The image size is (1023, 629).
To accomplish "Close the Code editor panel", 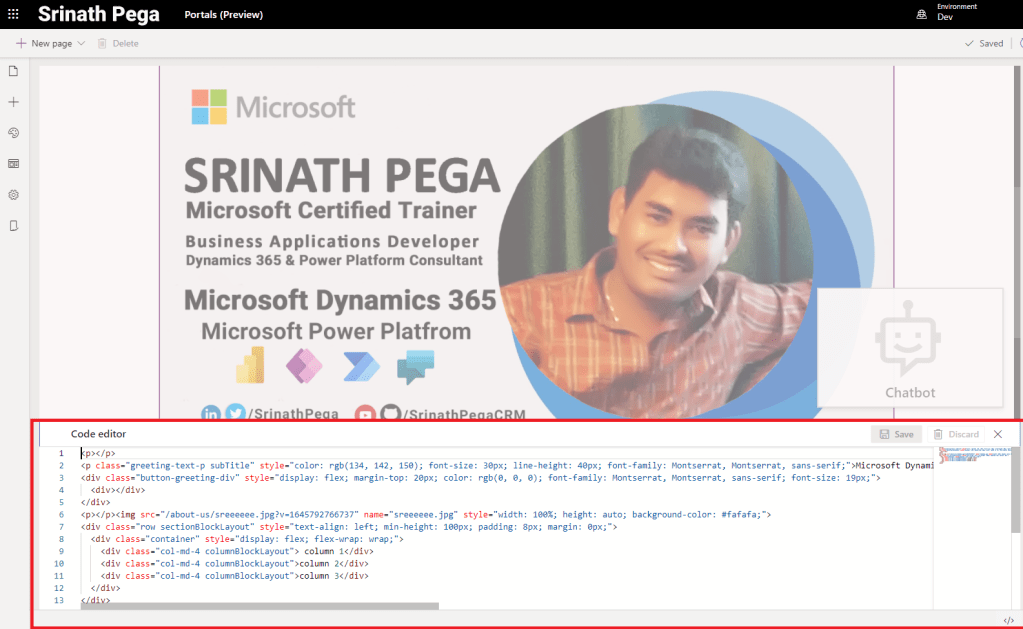I will [997, 434].
